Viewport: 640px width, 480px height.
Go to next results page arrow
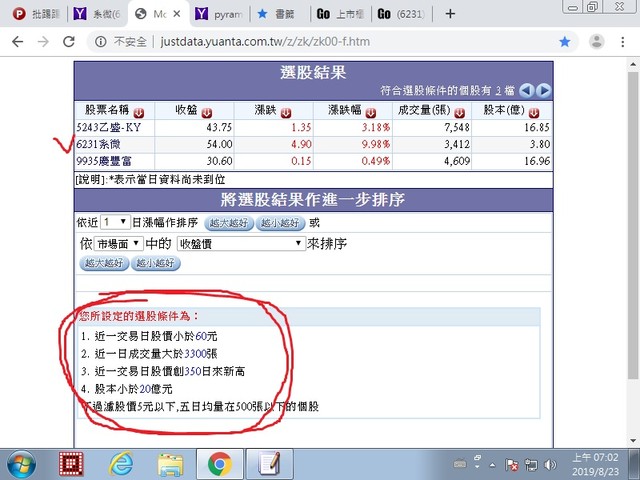543,91
